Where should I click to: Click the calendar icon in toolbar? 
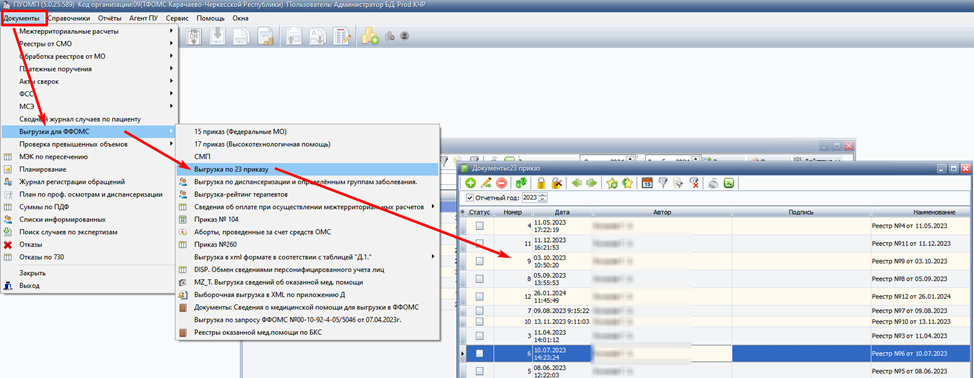[x=647, y=183]
